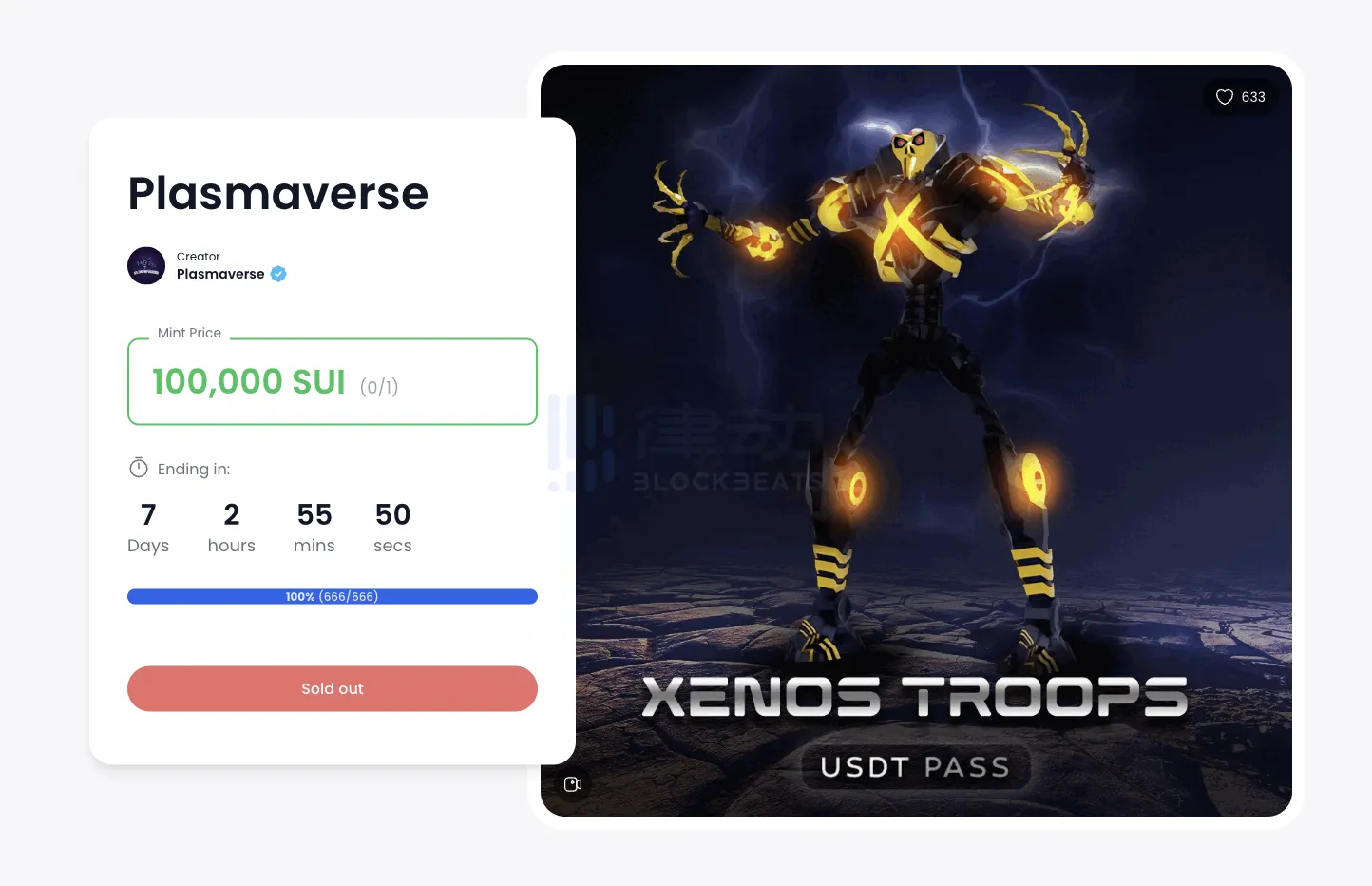Click the XENOS TROOPS title text
Viewport: 1372px width, 886px height.
pos(915,697)
